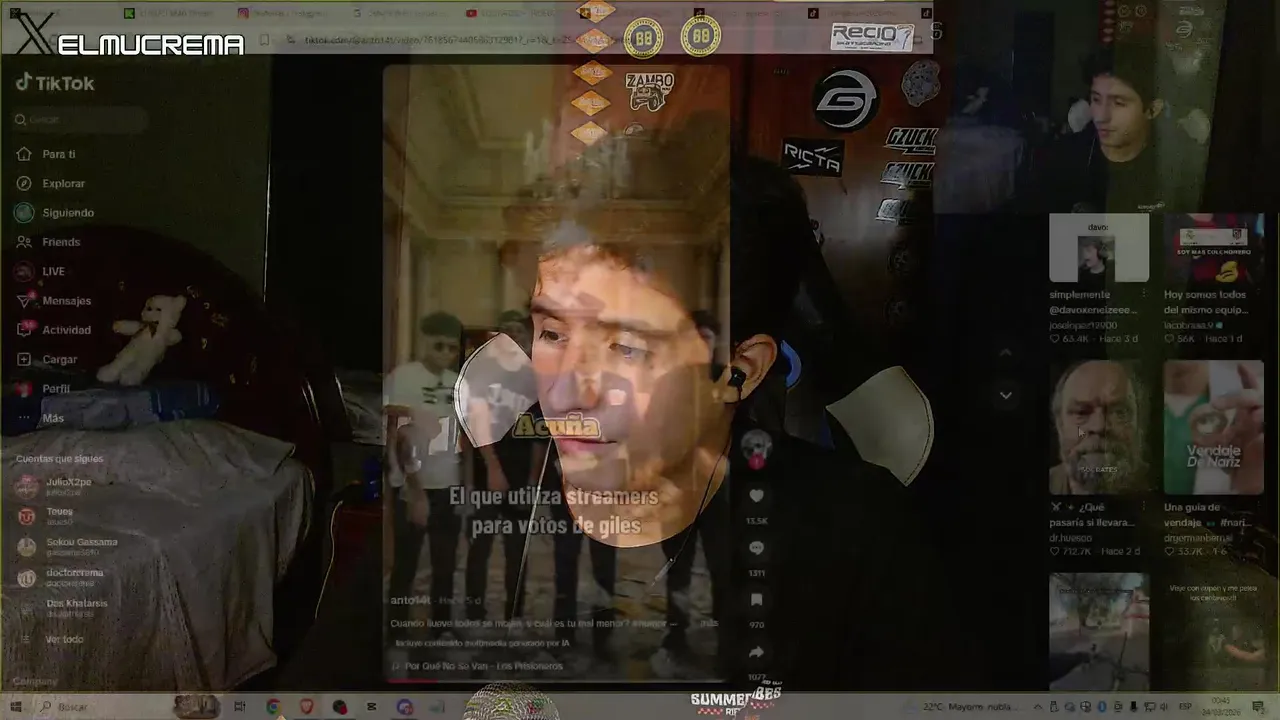Open the Friends section
Viewport: 1280px width, 720px height.
click(x=60, y=242)
